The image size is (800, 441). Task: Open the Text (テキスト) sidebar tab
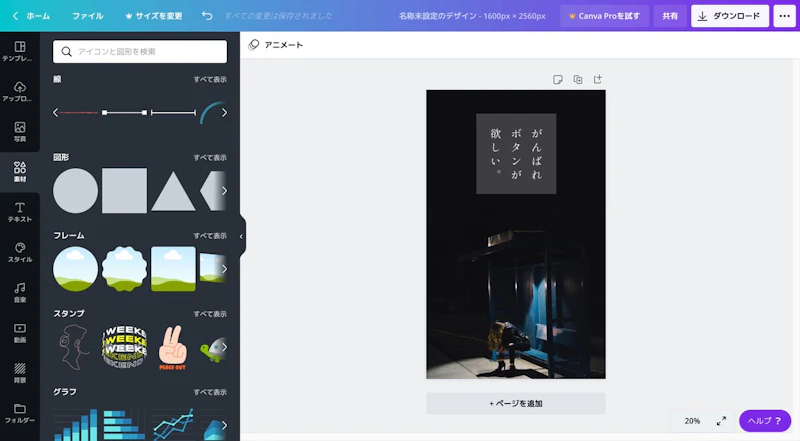(x=19, y=212)
